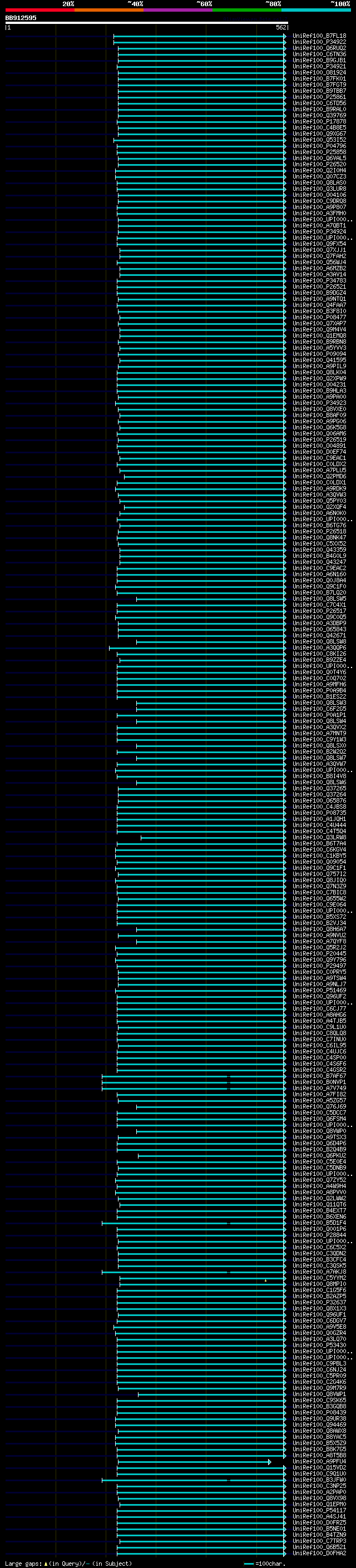Select the UniRef100_P26520 label

(319, 164)
